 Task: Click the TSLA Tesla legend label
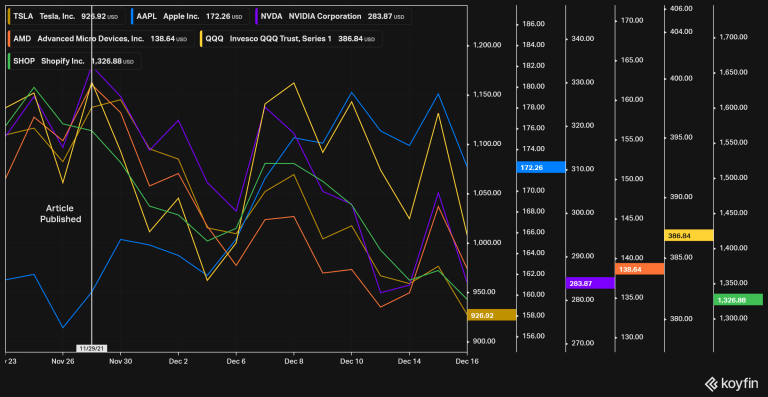click(x=65, y=17)
